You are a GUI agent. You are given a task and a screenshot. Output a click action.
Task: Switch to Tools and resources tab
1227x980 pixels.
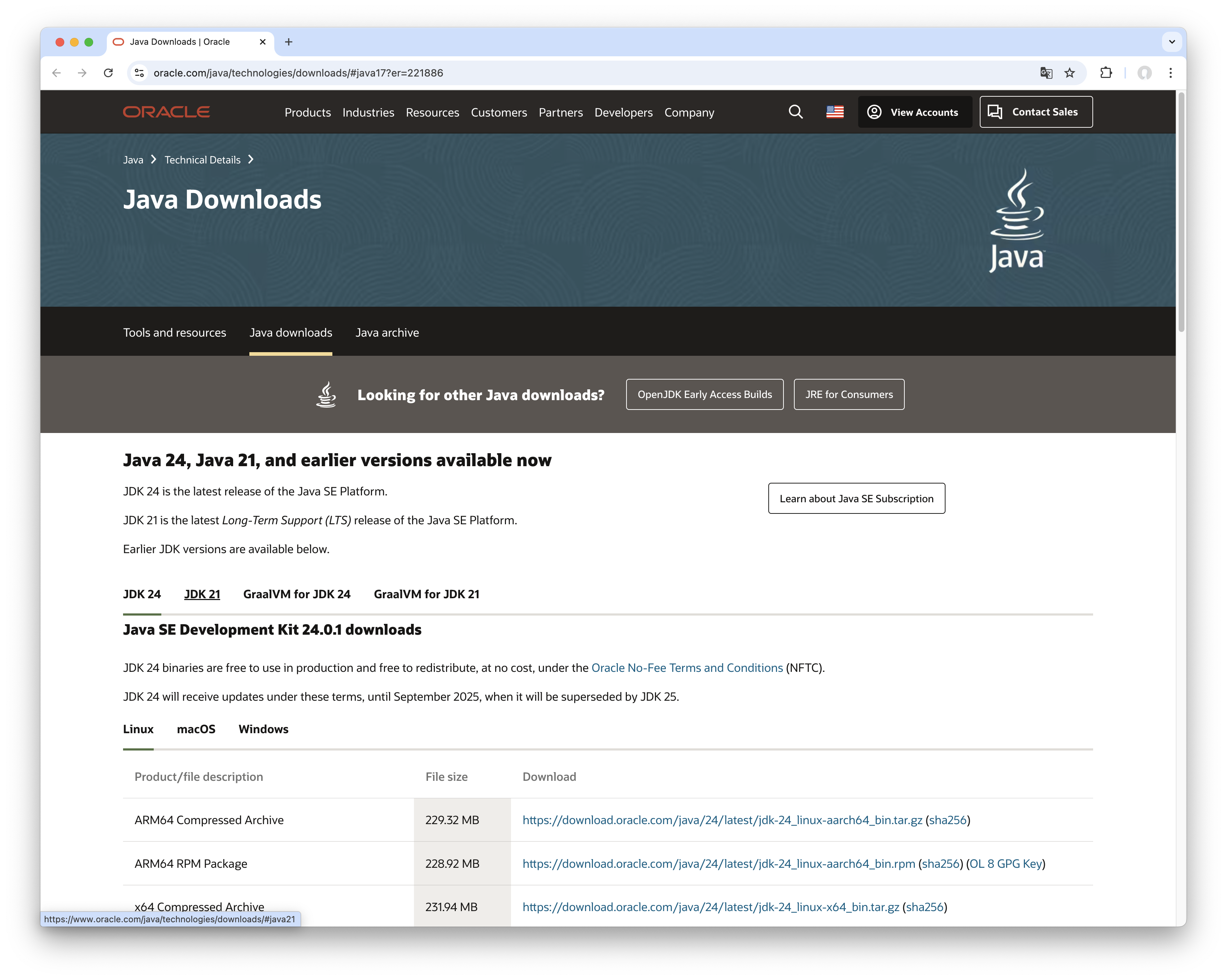(x=174, y=333)
